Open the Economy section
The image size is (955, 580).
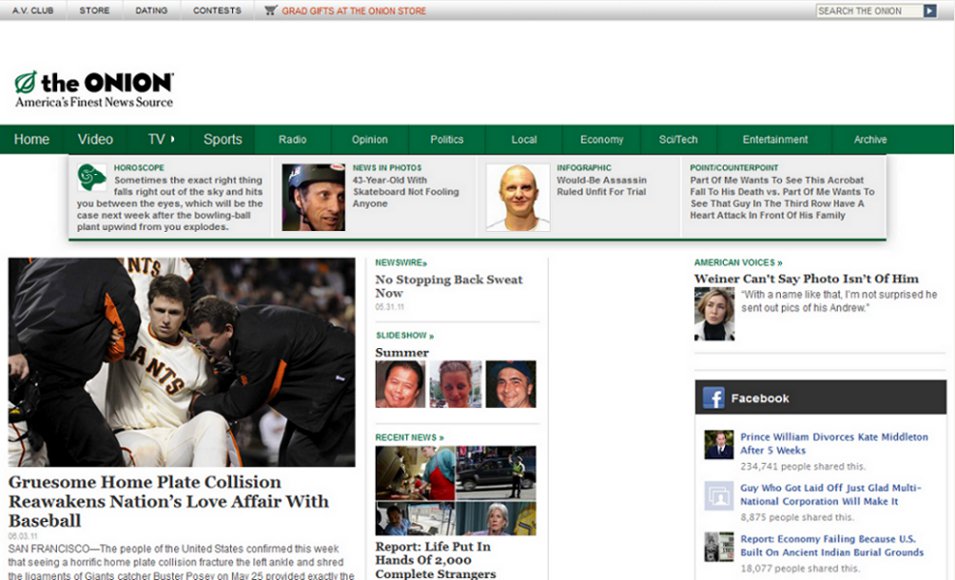coord(600,138)
